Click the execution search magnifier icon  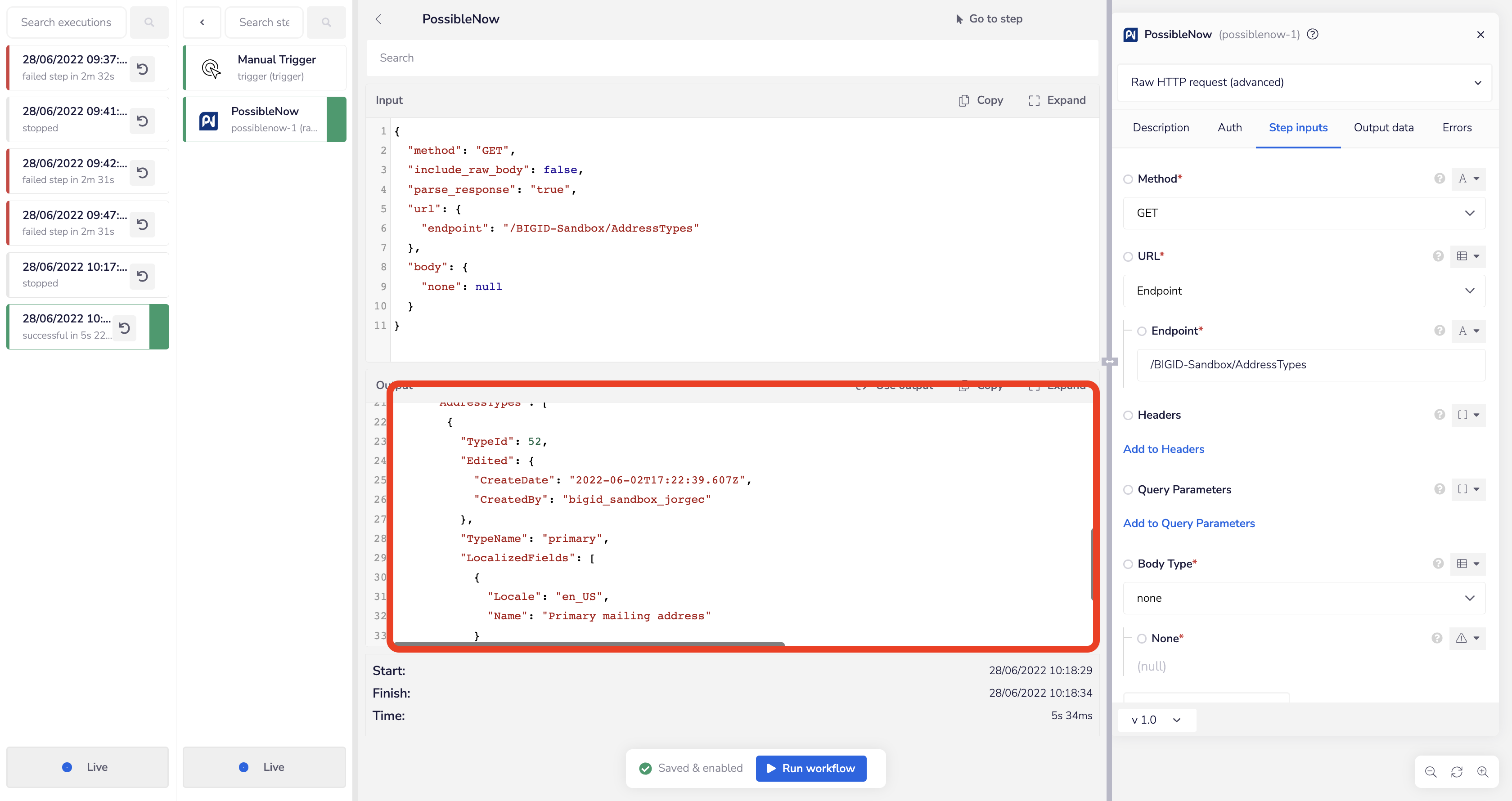click(149, 22)
